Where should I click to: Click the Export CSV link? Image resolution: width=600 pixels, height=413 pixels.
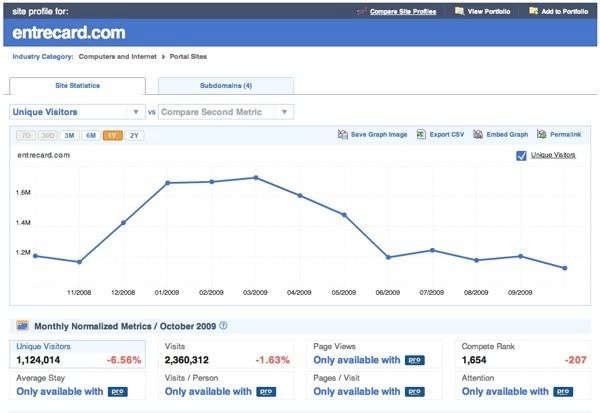447,135
